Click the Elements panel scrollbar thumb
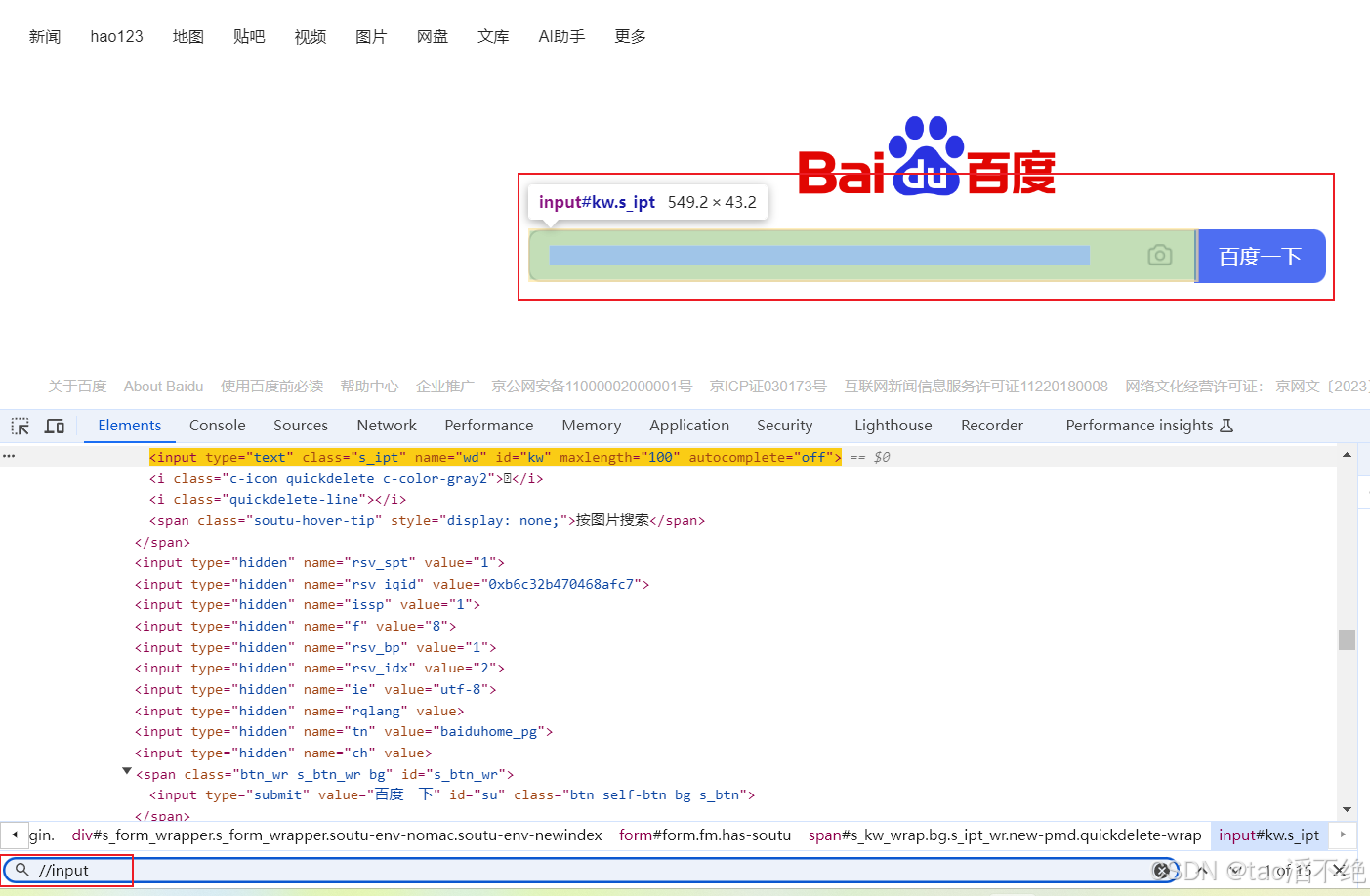 [1347, 639]
